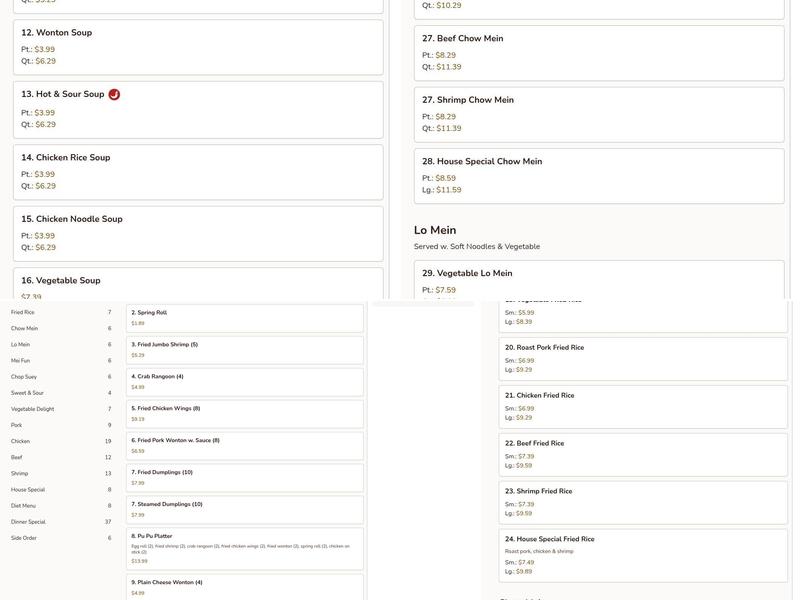Select Roast Pork Fried Rice
This screenshot has height=600, width=800.
coord(550,347)
